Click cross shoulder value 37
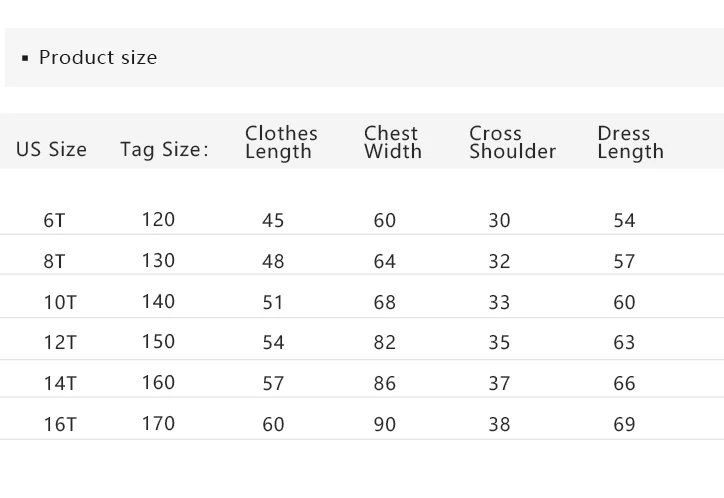This screenshot has width=724, height=498. point(499,383)
